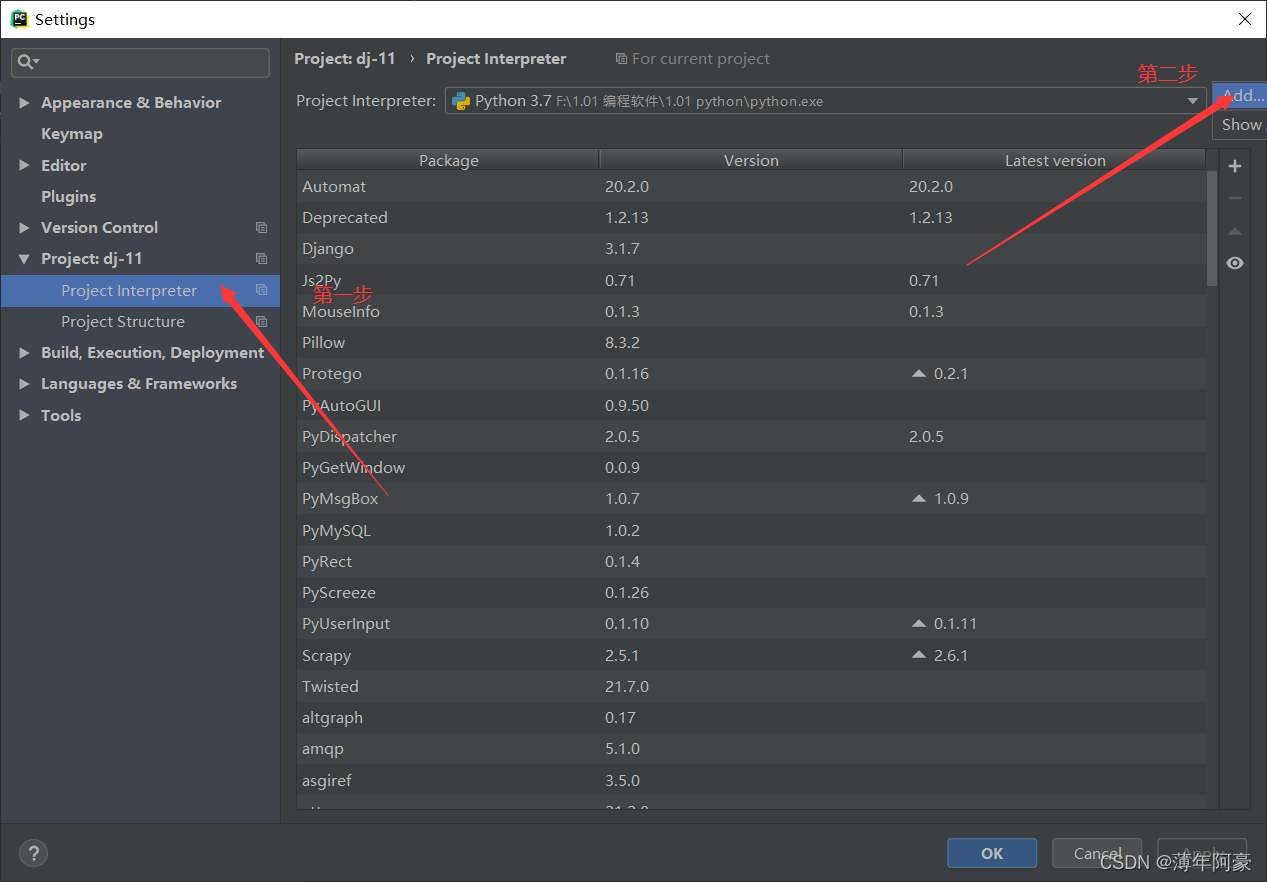Image resolution: width=1267 pixels, height=882 pixels.
Task: Click copy icon next to Project: dj-11
Action: [261, 259]
